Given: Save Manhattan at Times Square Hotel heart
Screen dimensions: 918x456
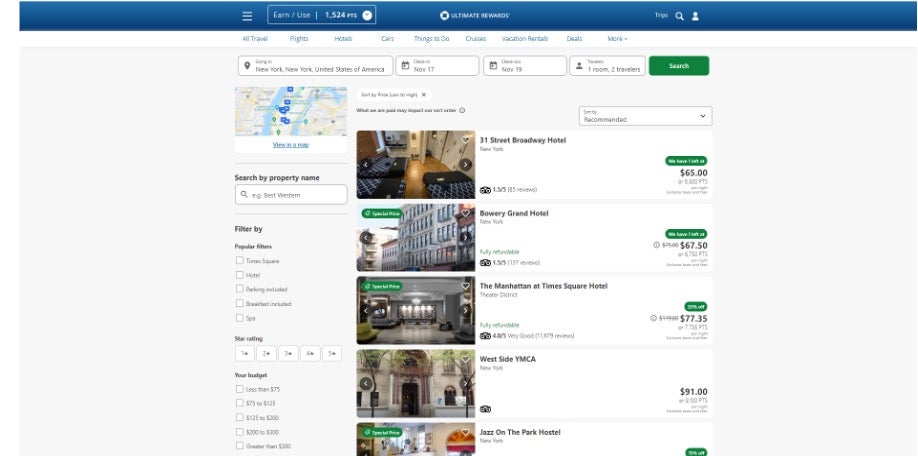Looking at the screenshot, I should [x=466, y=286].
